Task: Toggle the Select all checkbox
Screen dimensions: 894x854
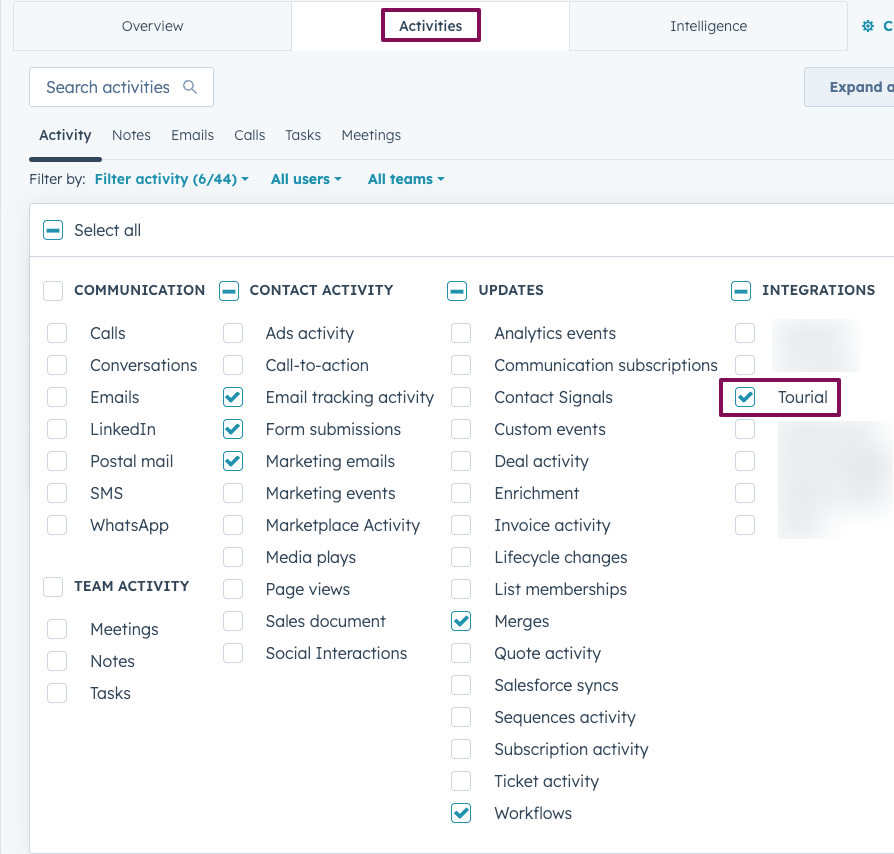Action: click(53, 231)
